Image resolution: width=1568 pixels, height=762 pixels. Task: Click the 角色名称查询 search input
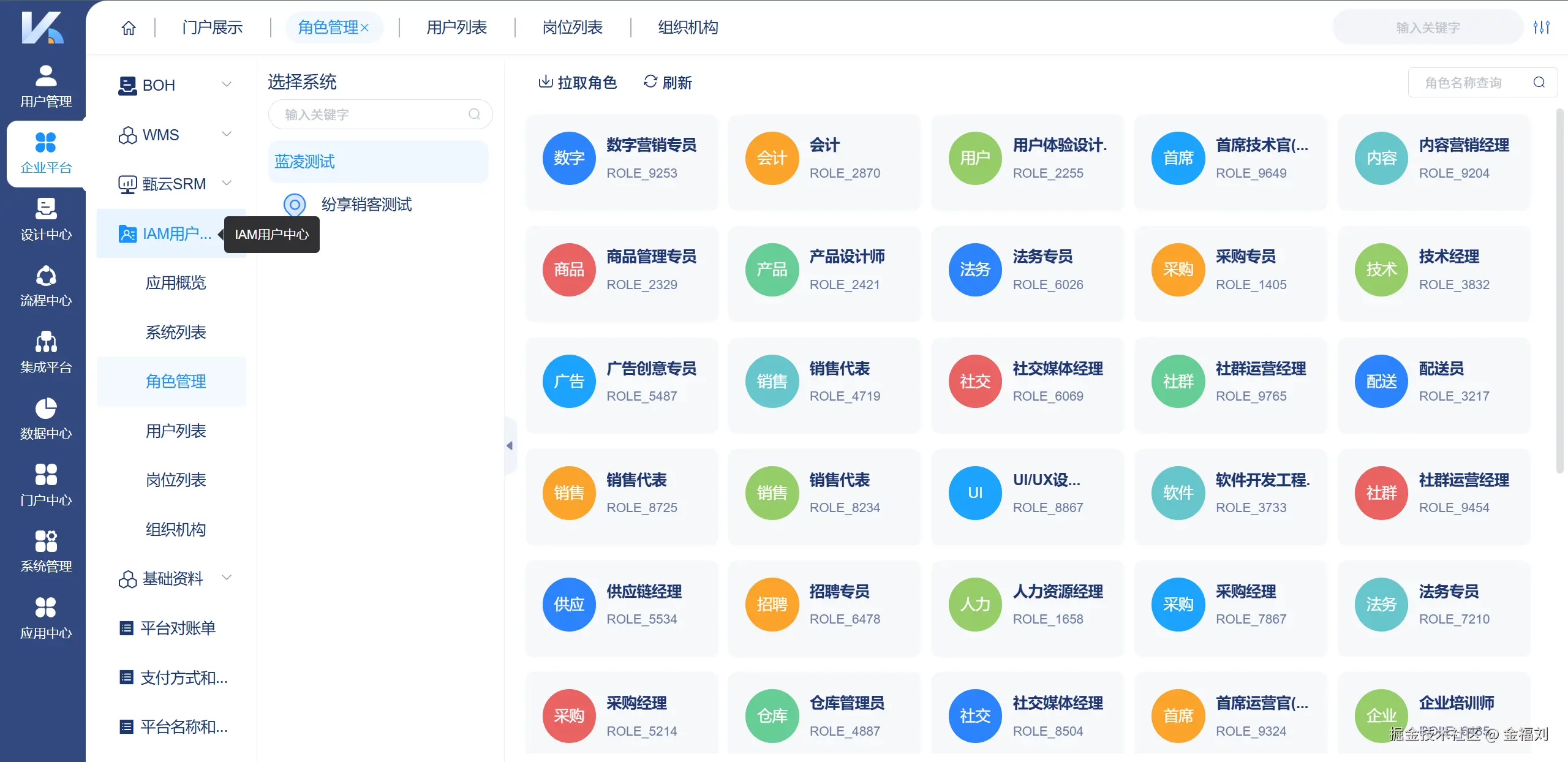tap(1470, 82)
